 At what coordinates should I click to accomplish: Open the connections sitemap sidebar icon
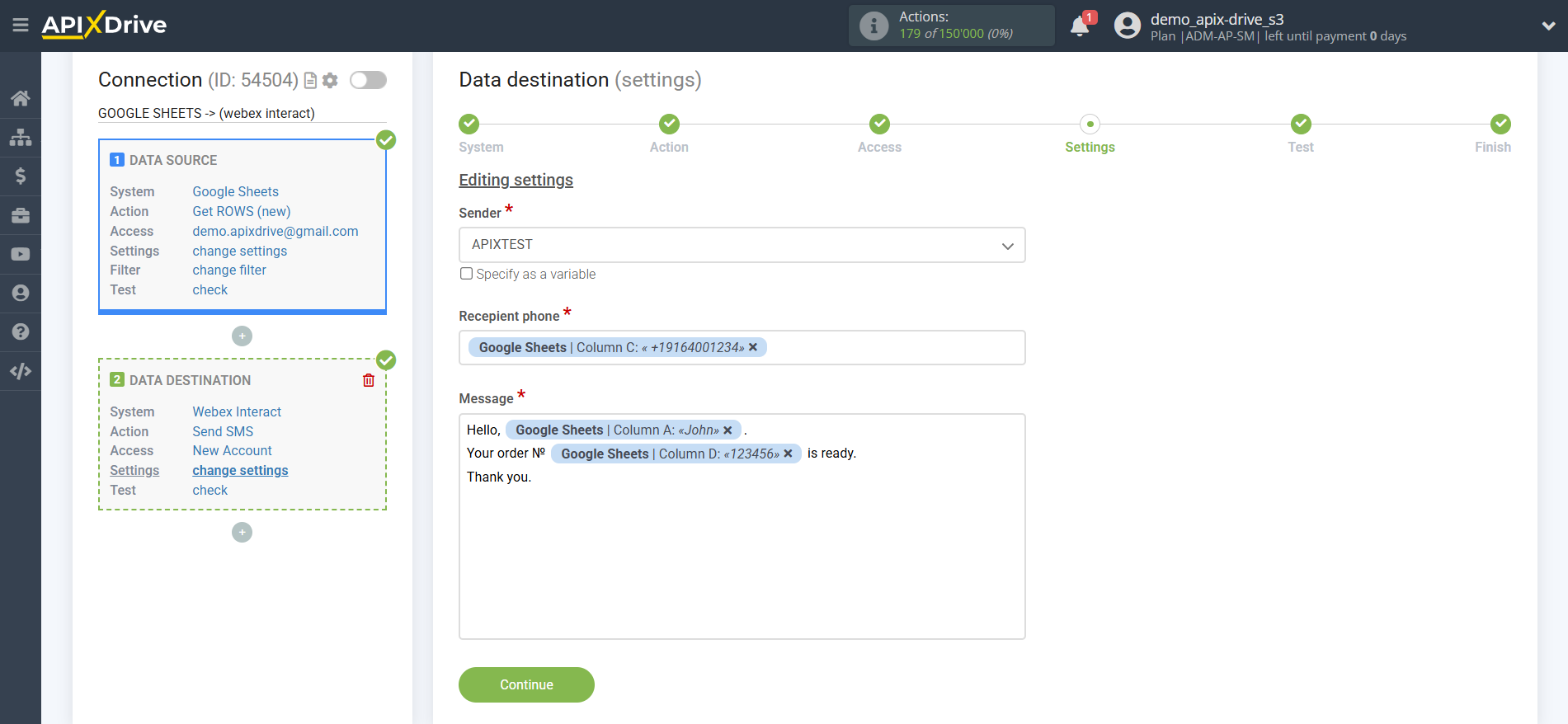(21, 137)
